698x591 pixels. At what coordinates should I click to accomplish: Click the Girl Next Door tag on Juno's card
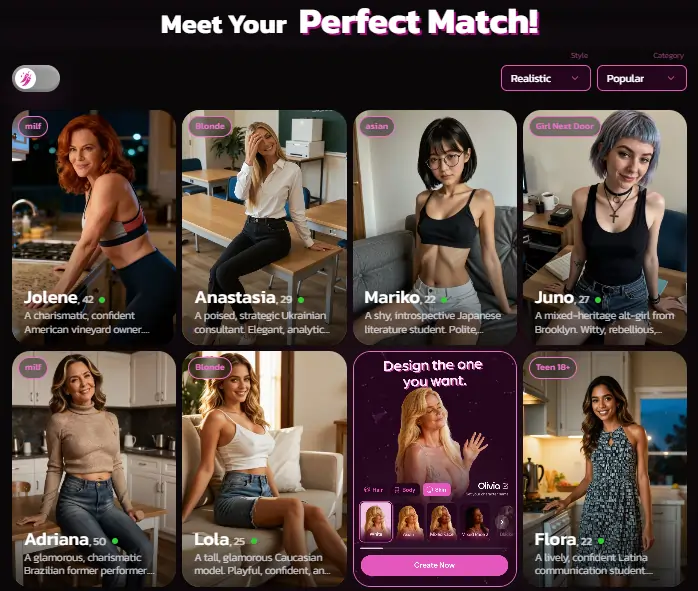(565, 126)
